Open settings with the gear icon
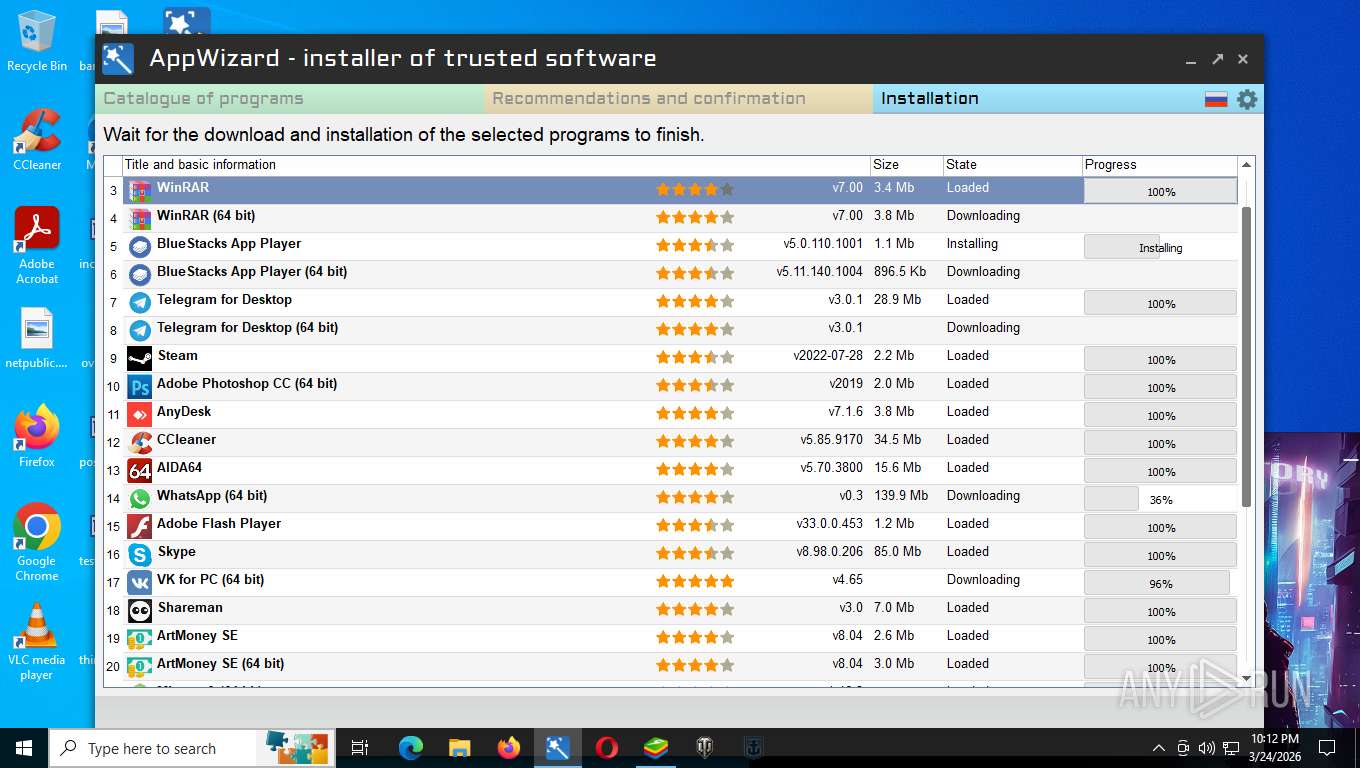The height and width of the screenshot is (768, 1360). click(x=1246, y=99)
